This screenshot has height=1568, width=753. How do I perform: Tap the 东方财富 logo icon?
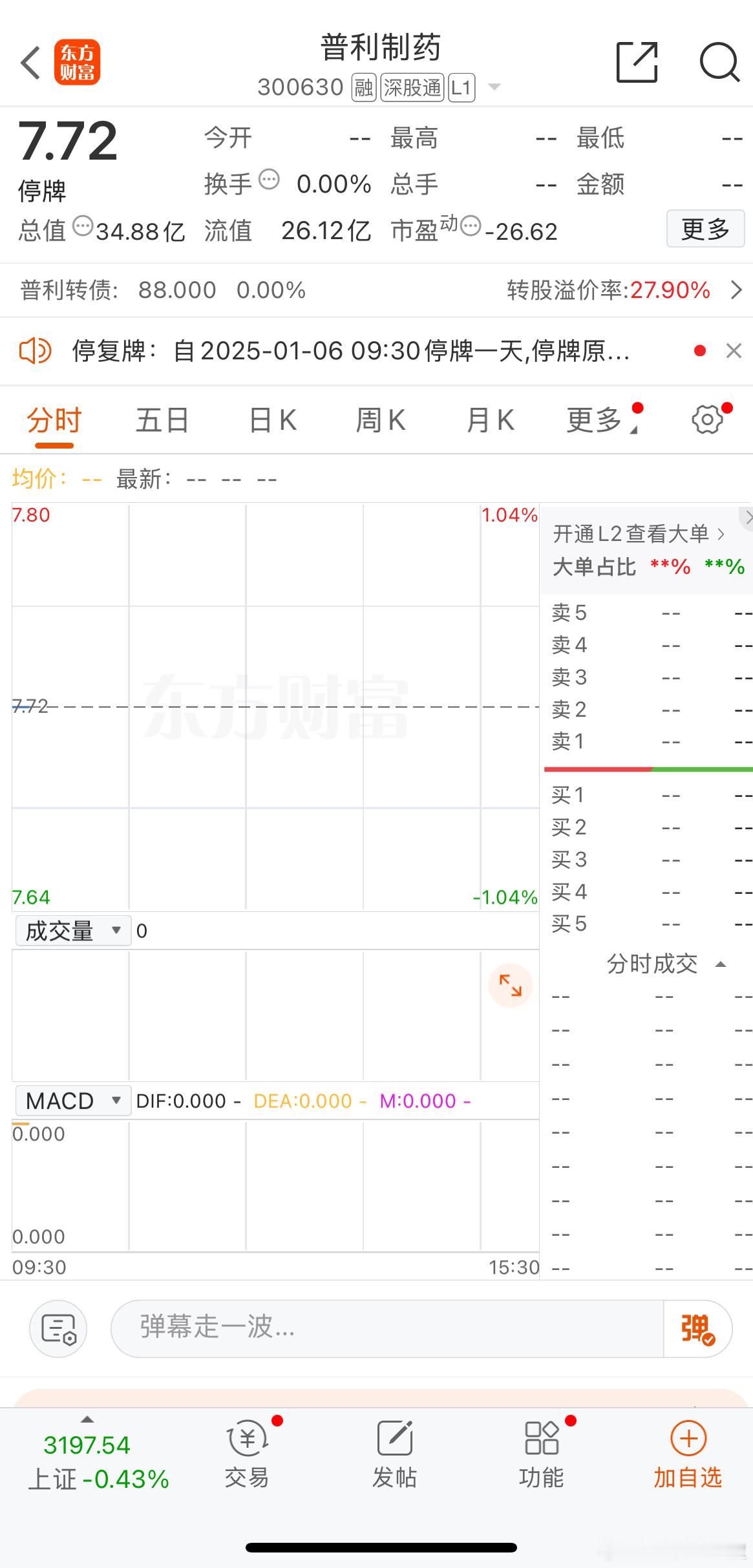pos(78,63)
